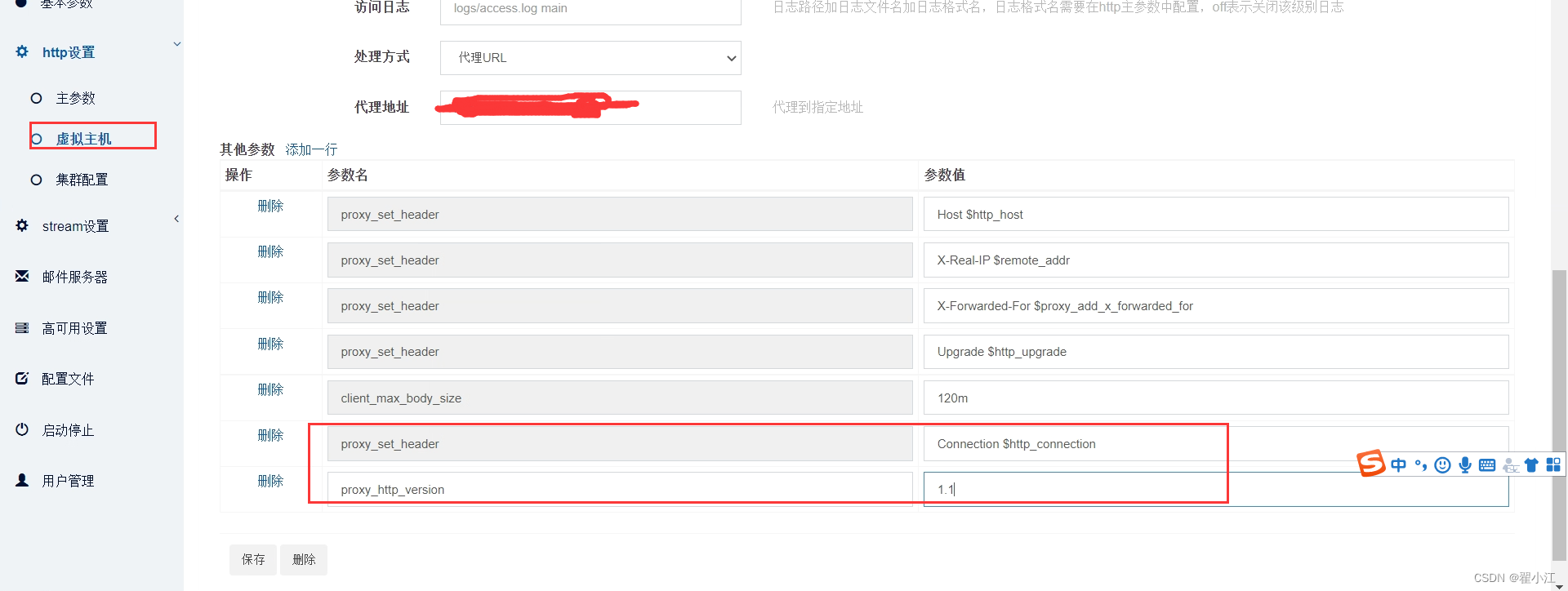
Task: Click the 保存 button
Action: (x=253, y=559)
